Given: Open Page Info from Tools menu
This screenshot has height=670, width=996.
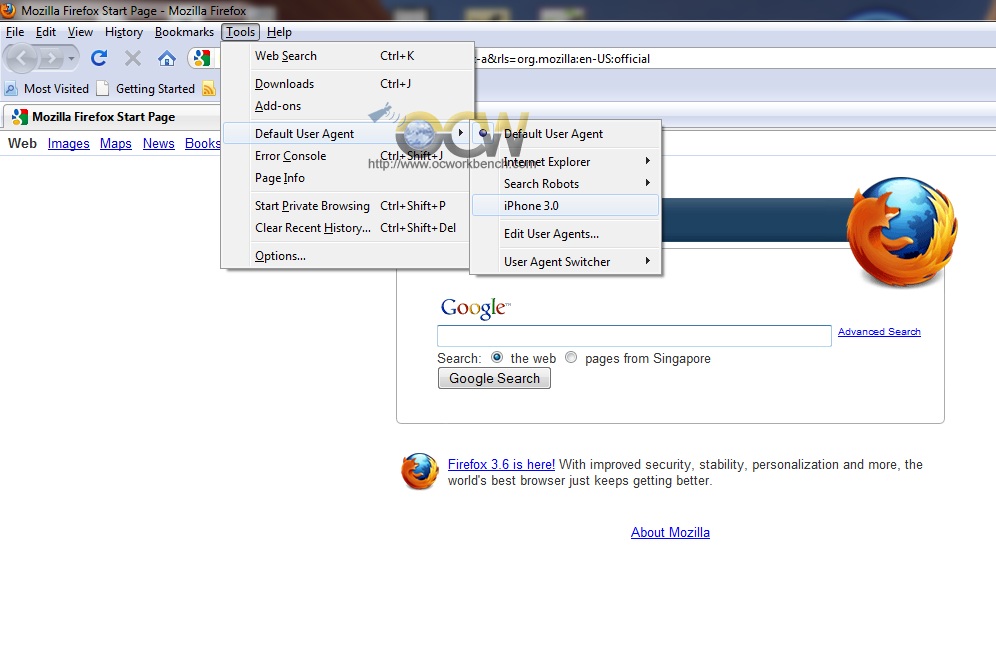Looking at the screenshot, I should [347, 178].
